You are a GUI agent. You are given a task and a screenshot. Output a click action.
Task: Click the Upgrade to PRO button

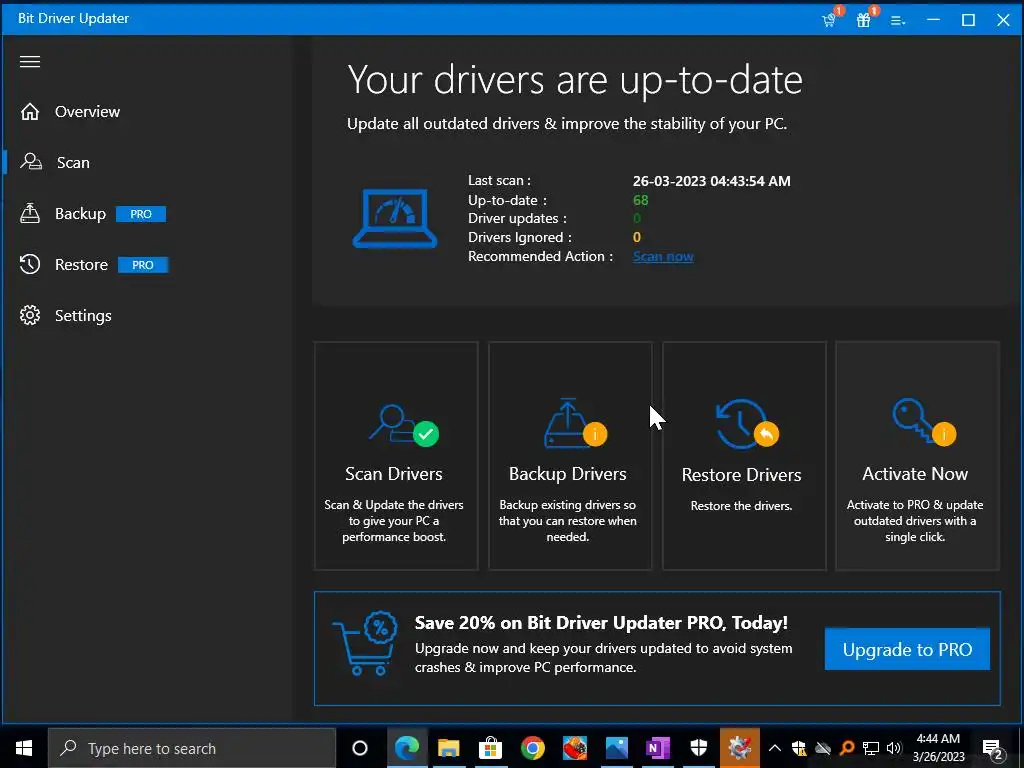click(907, 649)
